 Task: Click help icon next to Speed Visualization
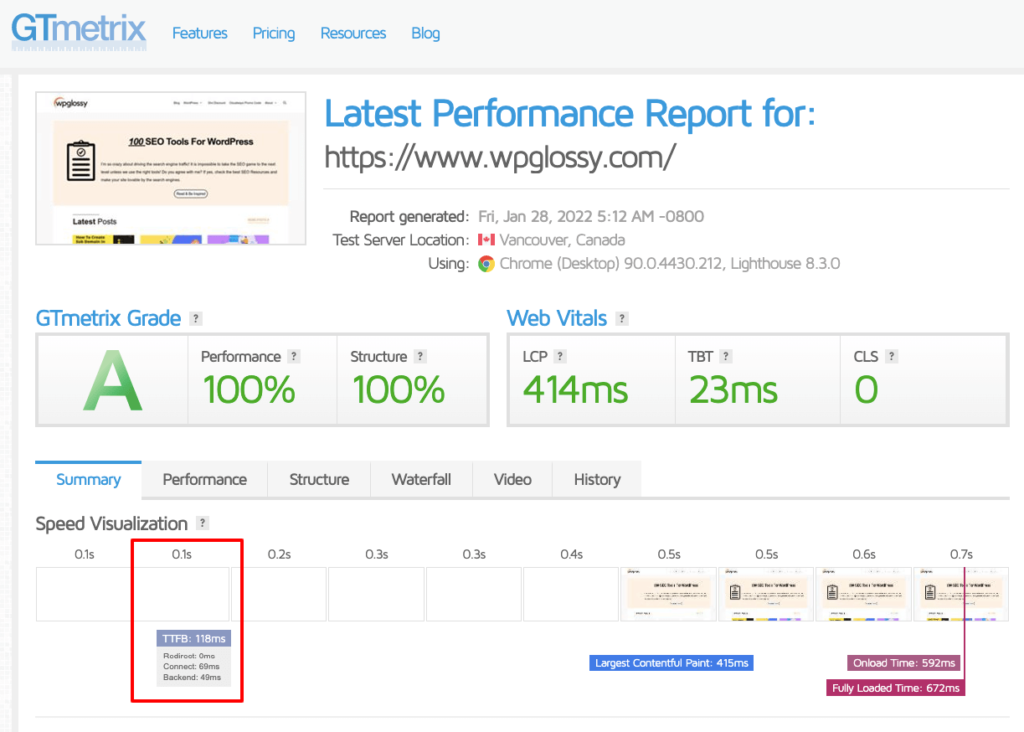pos(202,523)
